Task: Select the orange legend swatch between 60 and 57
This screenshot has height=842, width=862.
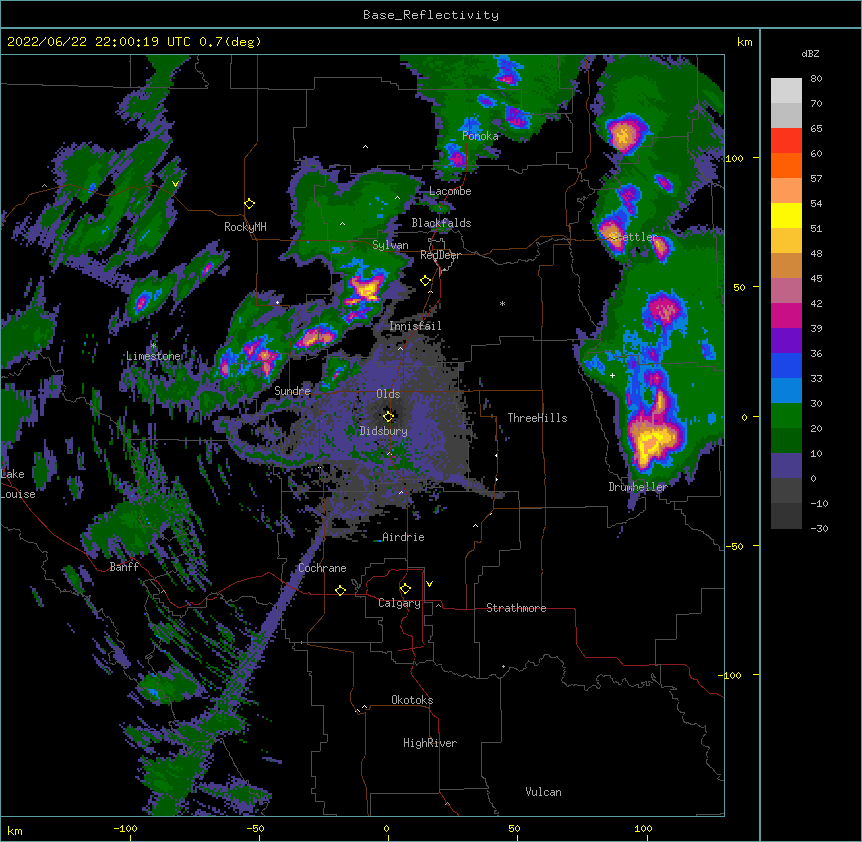Action: [786, 165]
